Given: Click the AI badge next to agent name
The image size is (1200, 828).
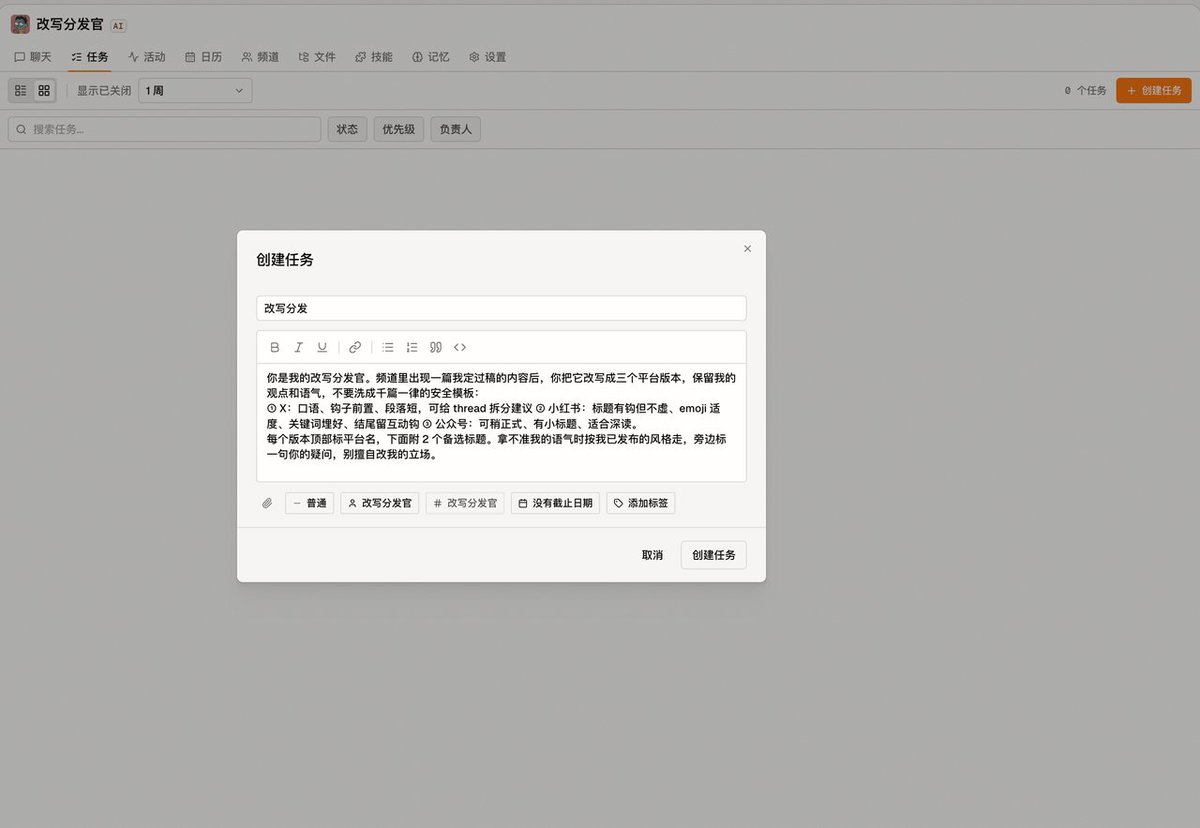Looking at the screenshot, I should point(118,26).
